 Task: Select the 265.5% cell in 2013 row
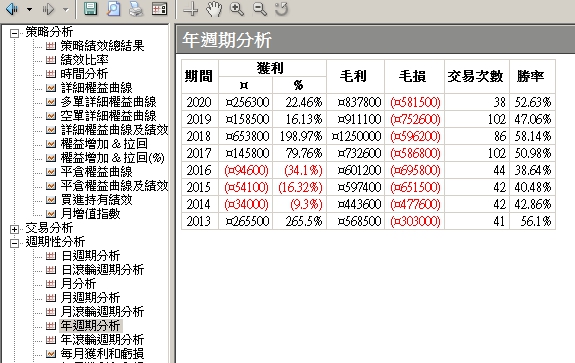299,221
